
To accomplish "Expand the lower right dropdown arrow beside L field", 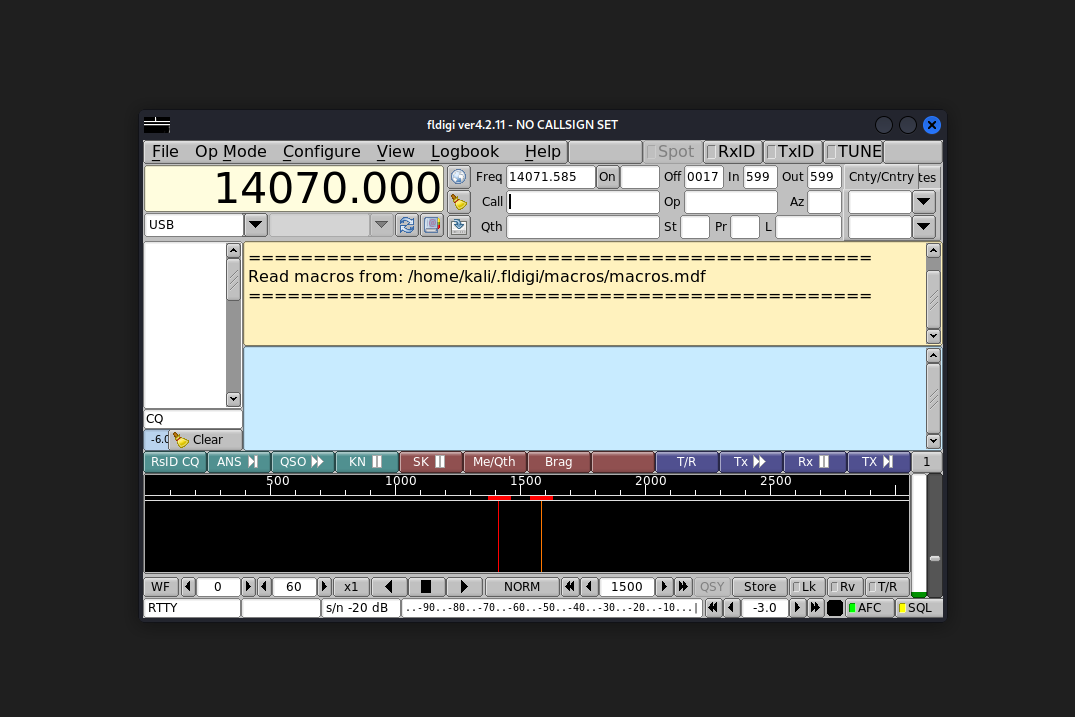I will (923, 226).
